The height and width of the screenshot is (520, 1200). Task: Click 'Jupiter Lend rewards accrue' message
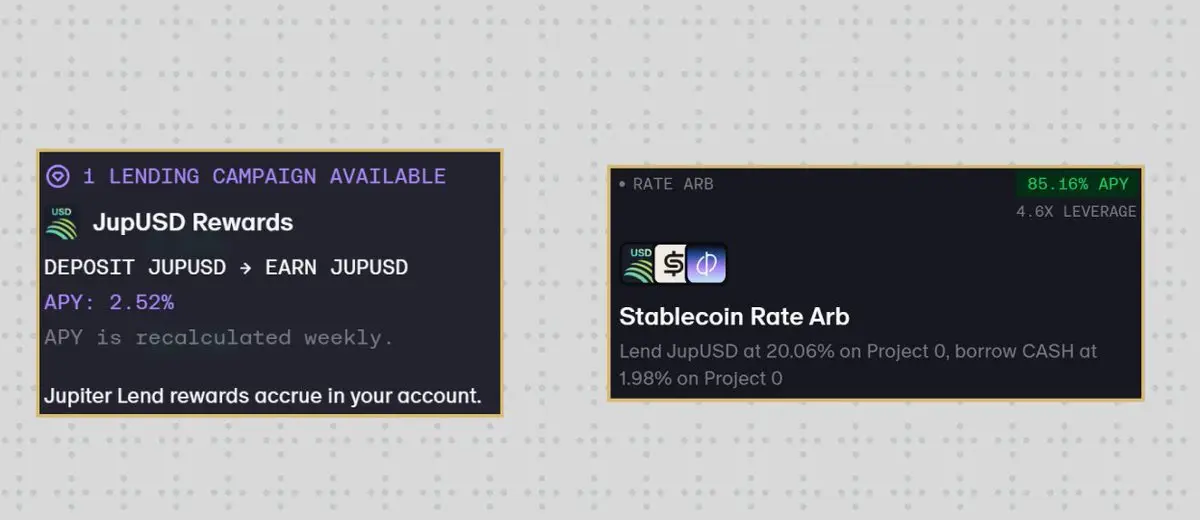262,396
